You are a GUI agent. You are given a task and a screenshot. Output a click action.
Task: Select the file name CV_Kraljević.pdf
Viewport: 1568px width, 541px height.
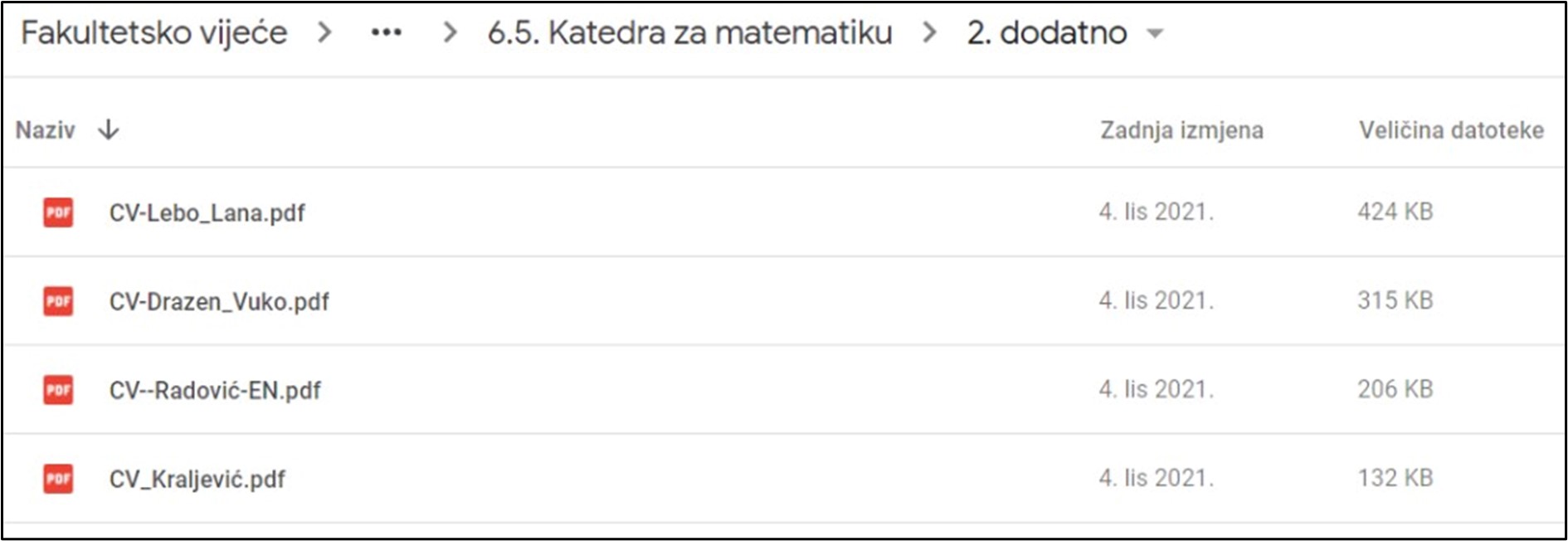(197, 479)
